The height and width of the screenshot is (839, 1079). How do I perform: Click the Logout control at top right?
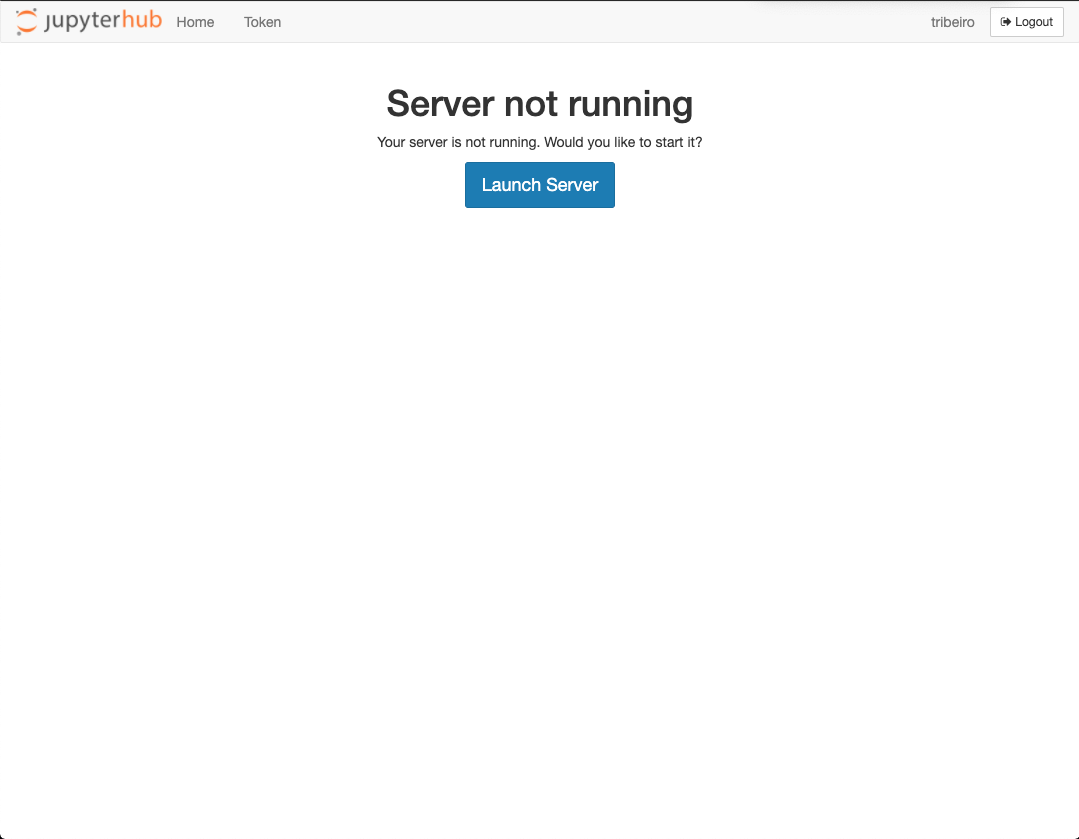tap(1026, 21)
